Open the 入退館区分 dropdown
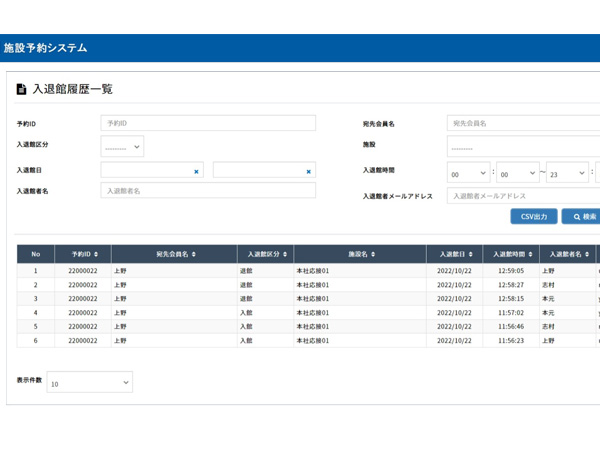This screenshot has height=450, width=600. (x=123, y=147)
